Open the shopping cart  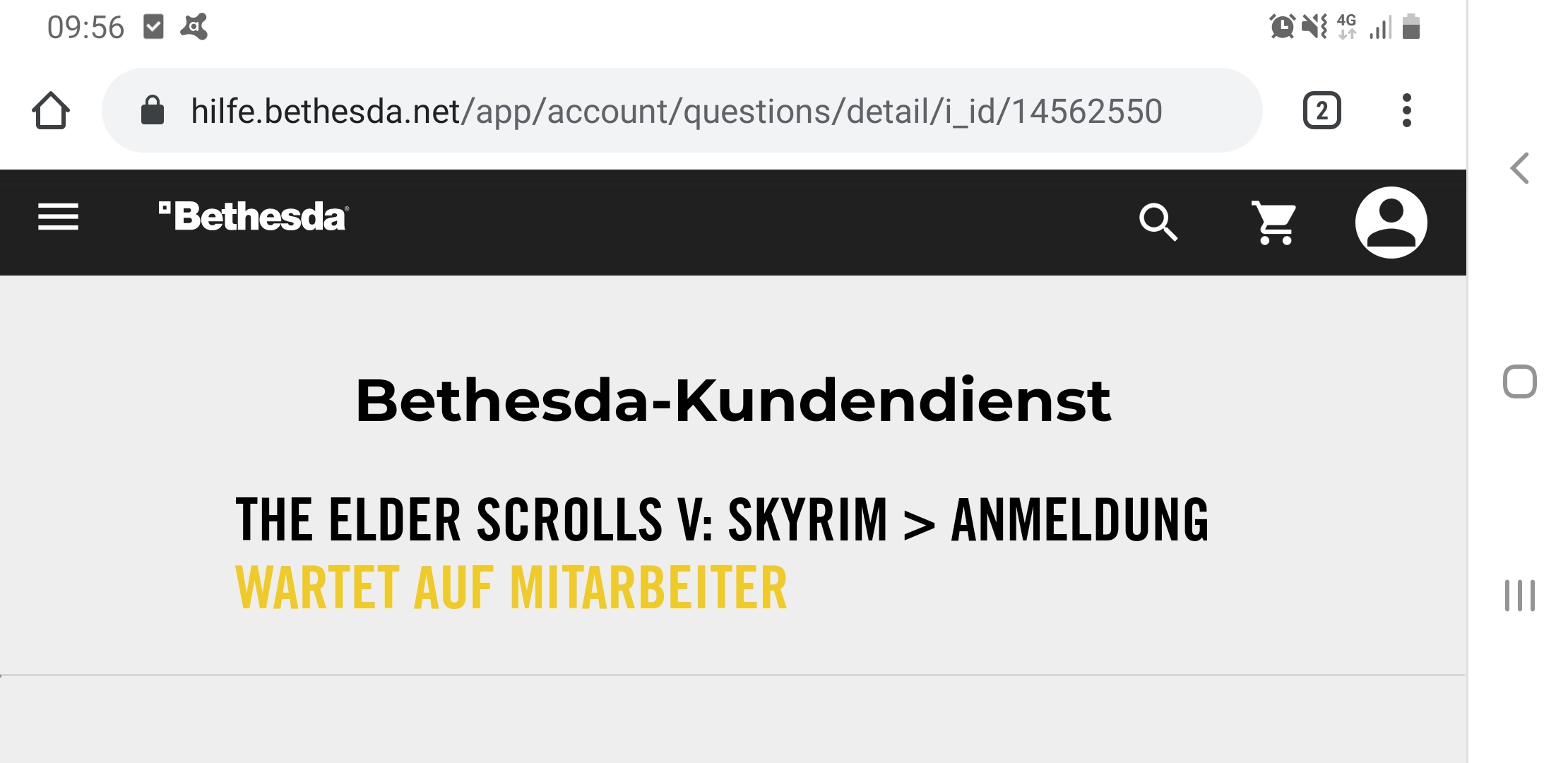pos(1274,223)
